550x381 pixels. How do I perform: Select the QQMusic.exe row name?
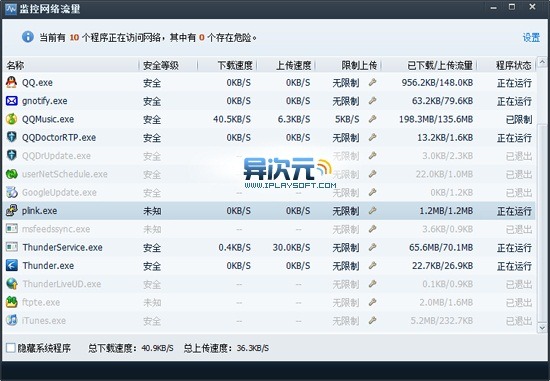(48, 119)
